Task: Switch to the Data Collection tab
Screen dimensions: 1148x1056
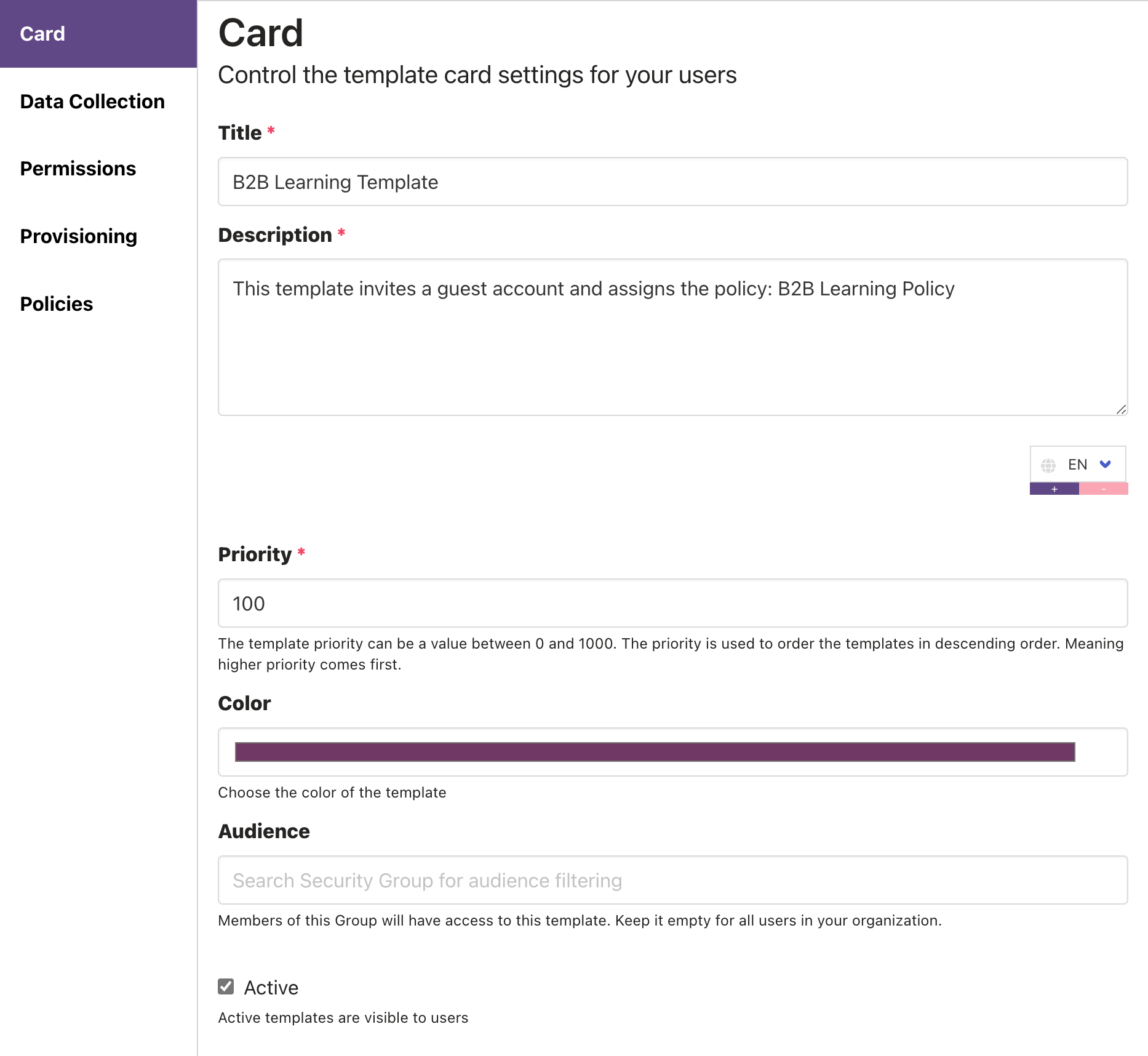Action: point(92,102)
